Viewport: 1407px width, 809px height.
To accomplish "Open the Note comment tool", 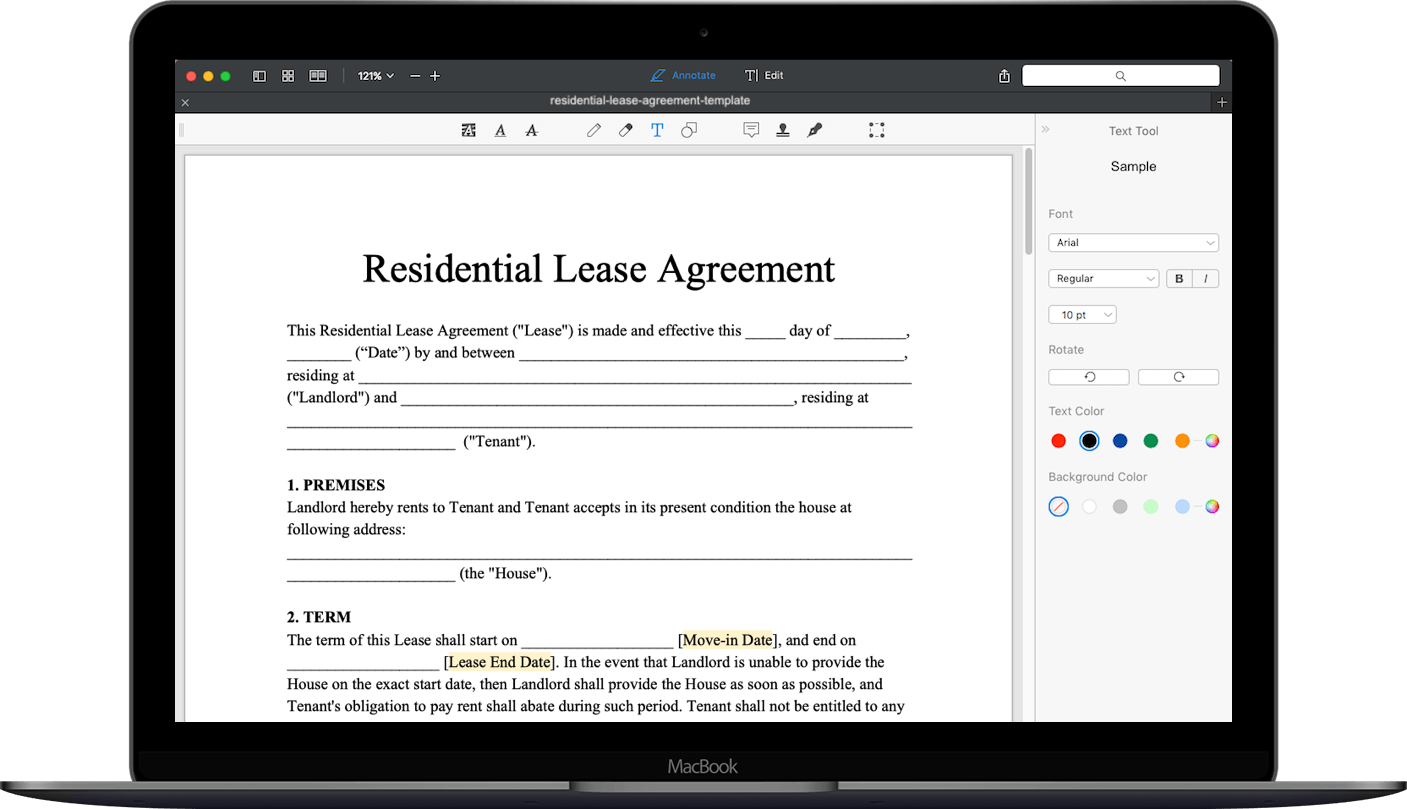I will (x=751, y=130).
